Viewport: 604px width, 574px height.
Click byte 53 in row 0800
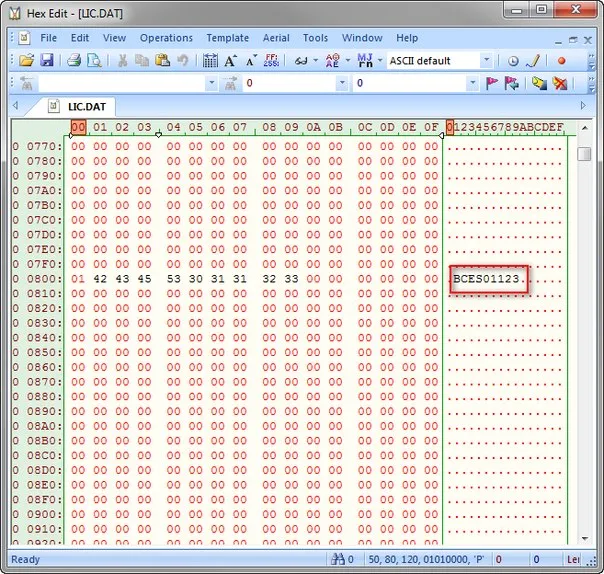[x=173, y=279]
